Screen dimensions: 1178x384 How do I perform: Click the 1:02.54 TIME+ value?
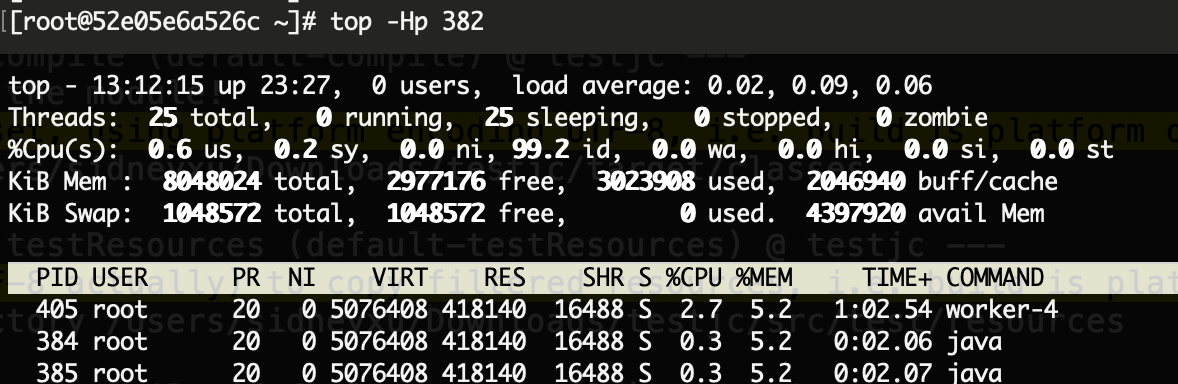click(884, 309)
